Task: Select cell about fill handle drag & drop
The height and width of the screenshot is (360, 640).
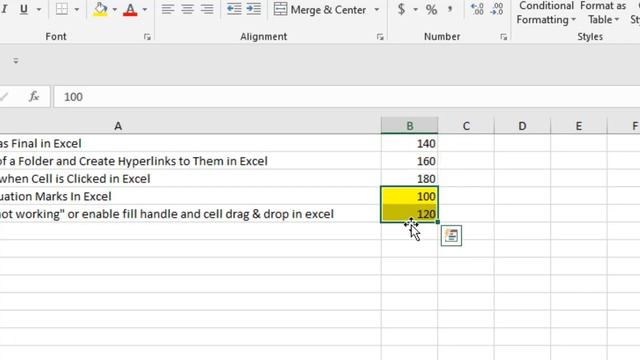Action: pos(190,213)
